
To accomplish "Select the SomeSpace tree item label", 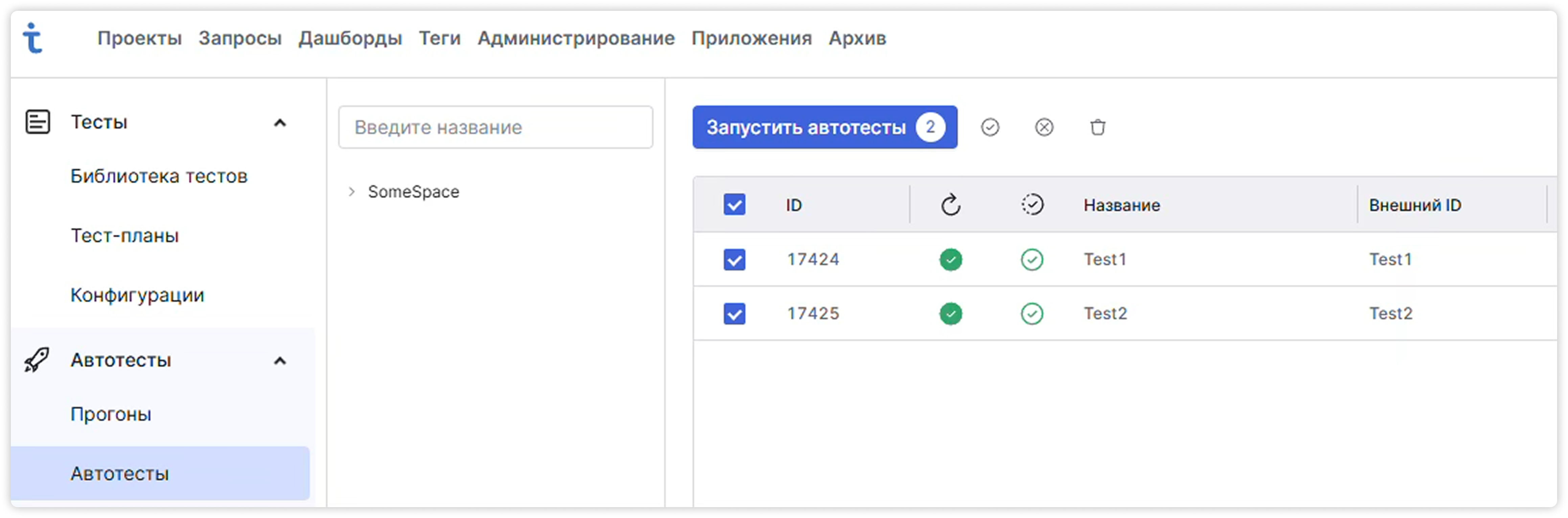I will (x=413, y=192).
